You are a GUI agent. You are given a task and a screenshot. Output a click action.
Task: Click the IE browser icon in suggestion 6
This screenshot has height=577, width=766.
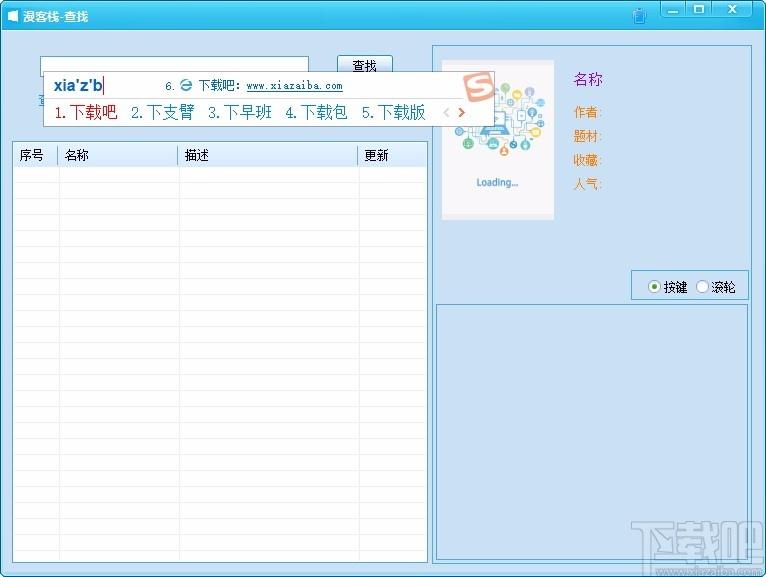[x=186, y=85]
